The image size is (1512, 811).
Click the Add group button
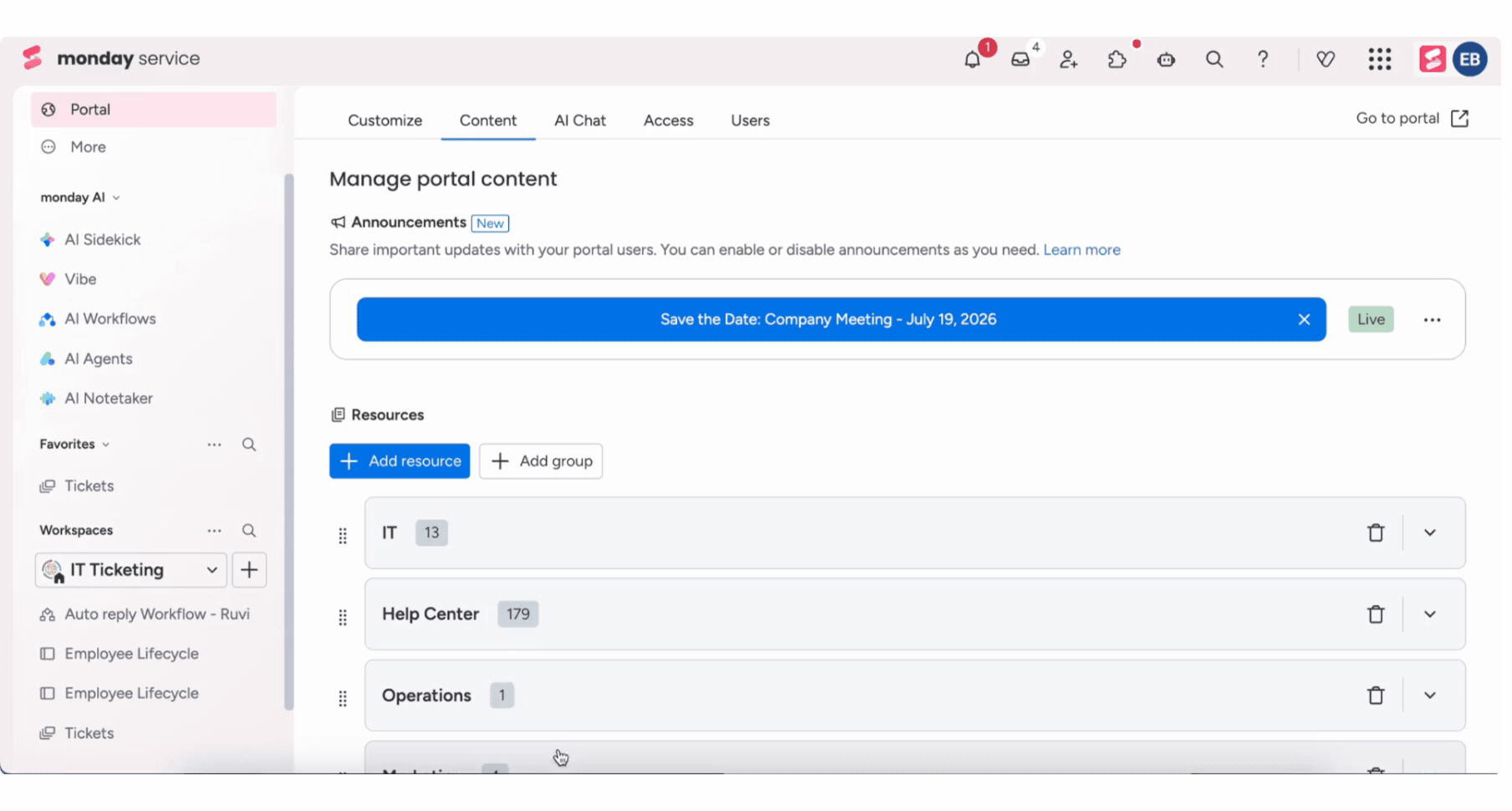point(541,462)
